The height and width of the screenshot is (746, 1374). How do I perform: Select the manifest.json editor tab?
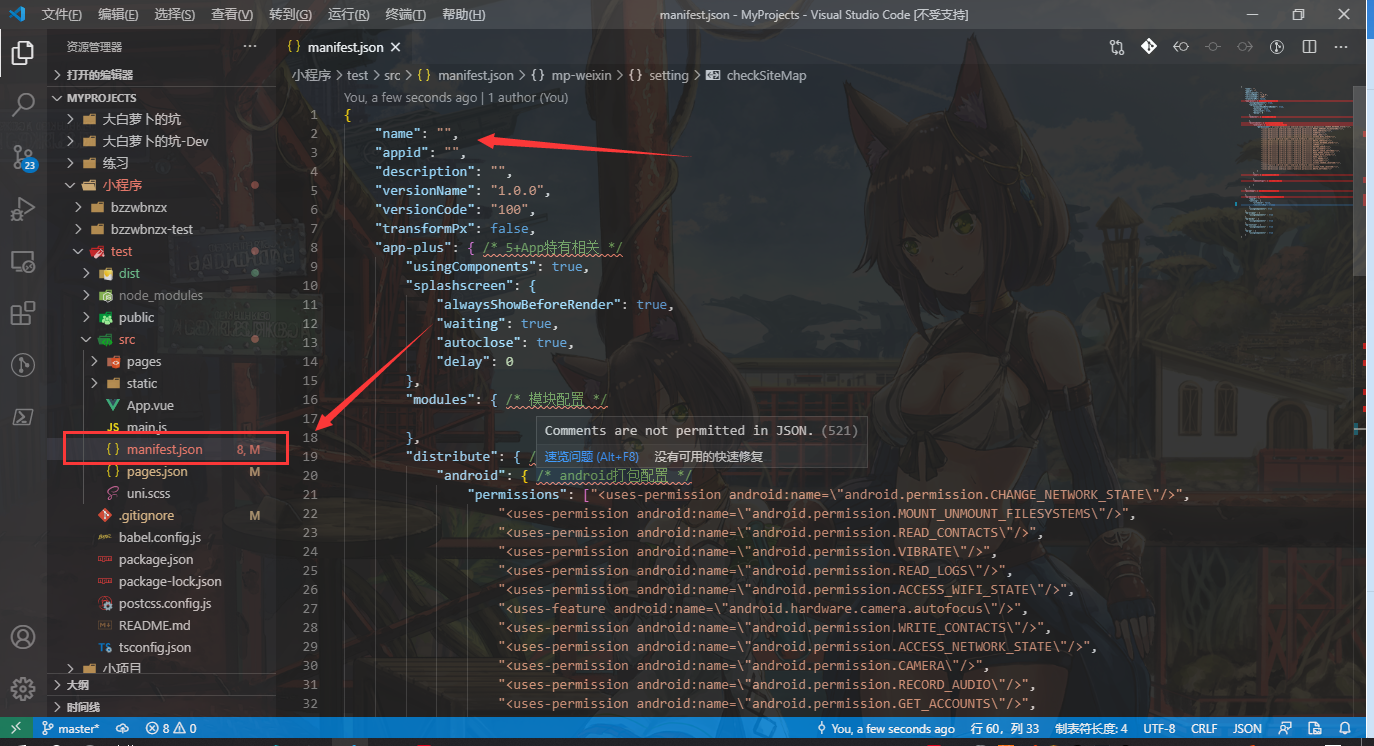(x=345, y=47)
